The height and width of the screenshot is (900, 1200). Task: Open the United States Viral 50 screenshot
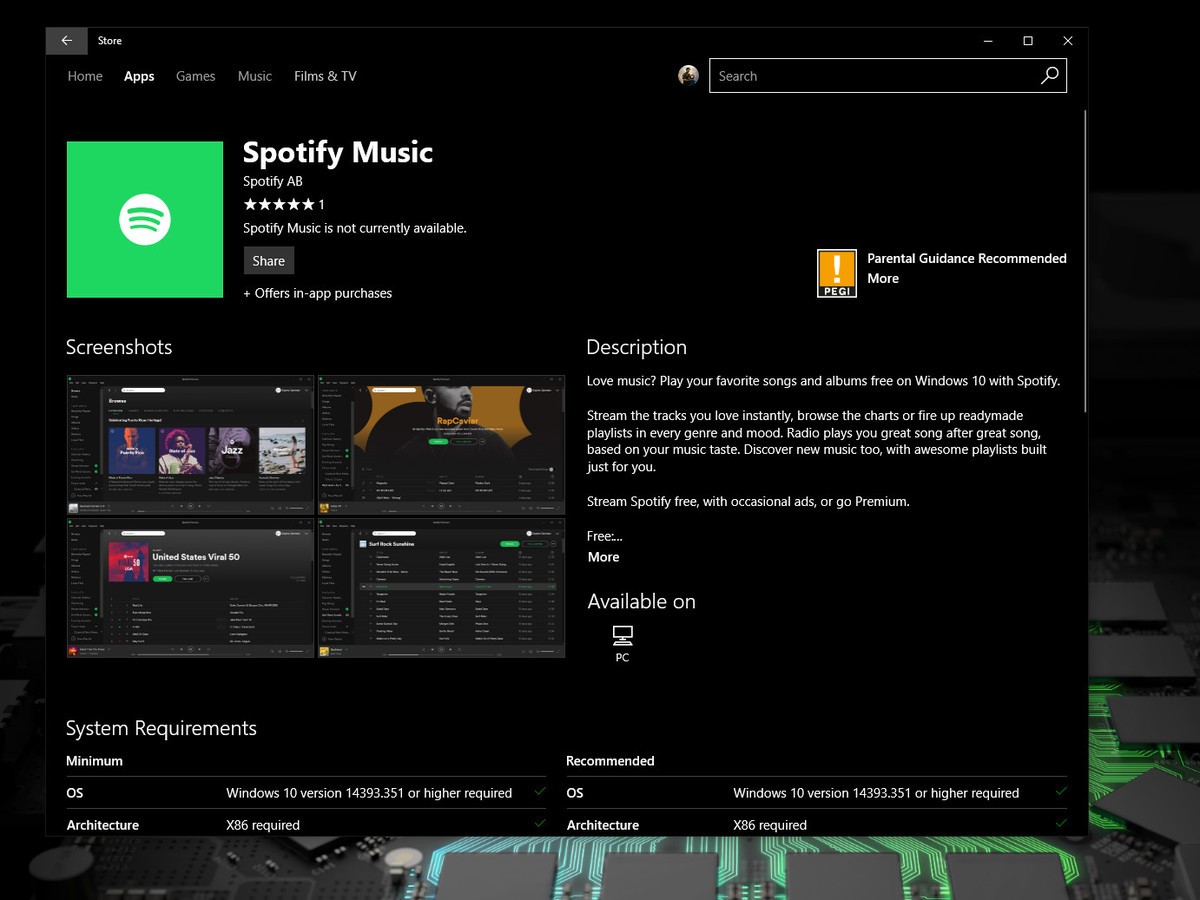pos(190,588)
